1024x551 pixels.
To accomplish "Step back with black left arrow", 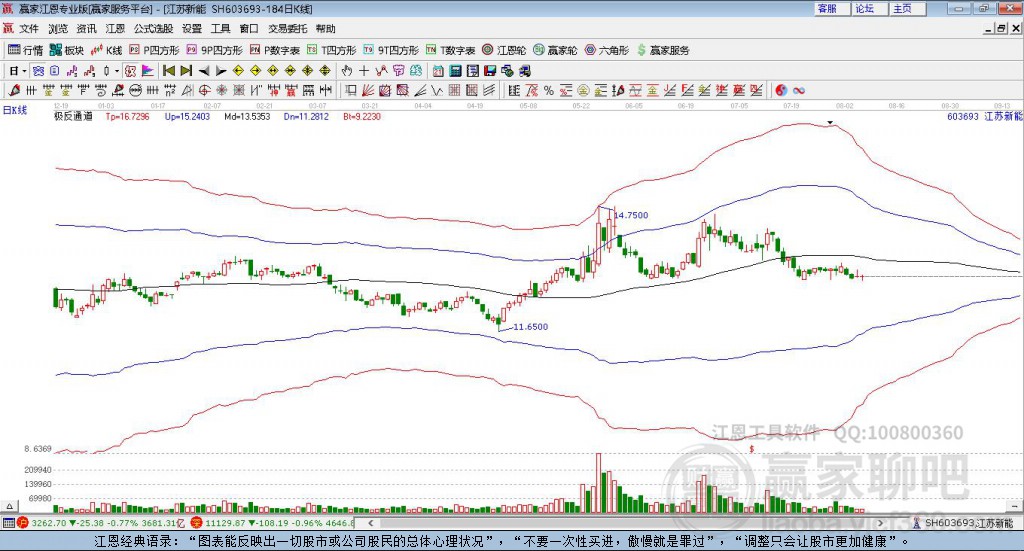I will click(204, 71).
